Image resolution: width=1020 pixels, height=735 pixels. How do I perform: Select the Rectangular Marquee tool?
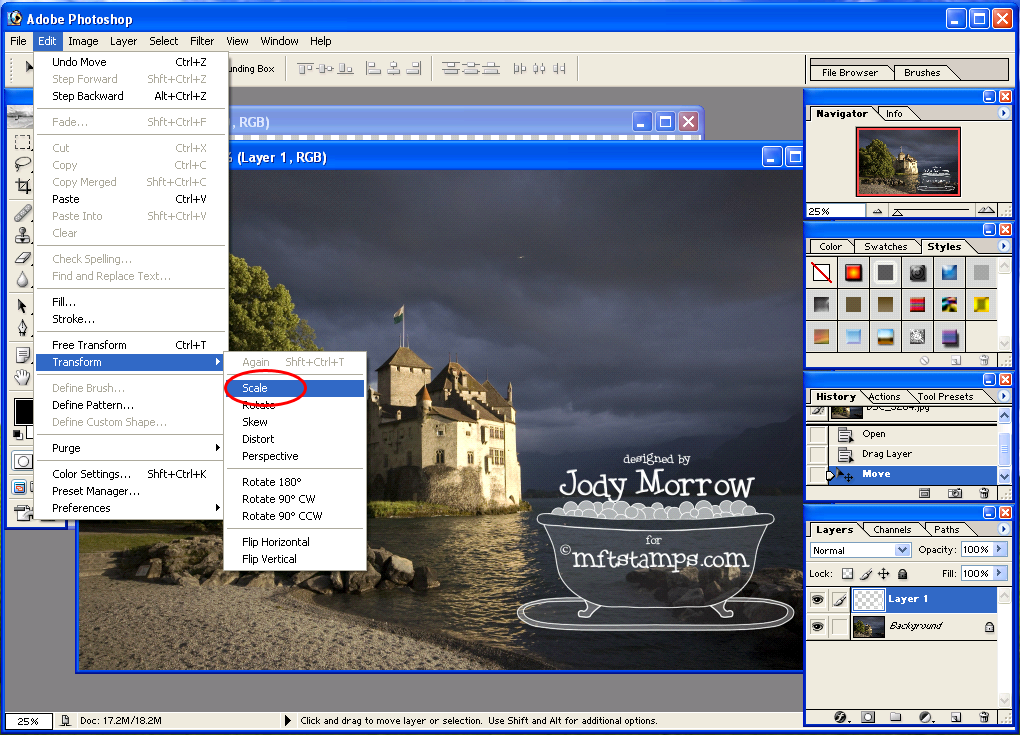click(x=22, y=142)
